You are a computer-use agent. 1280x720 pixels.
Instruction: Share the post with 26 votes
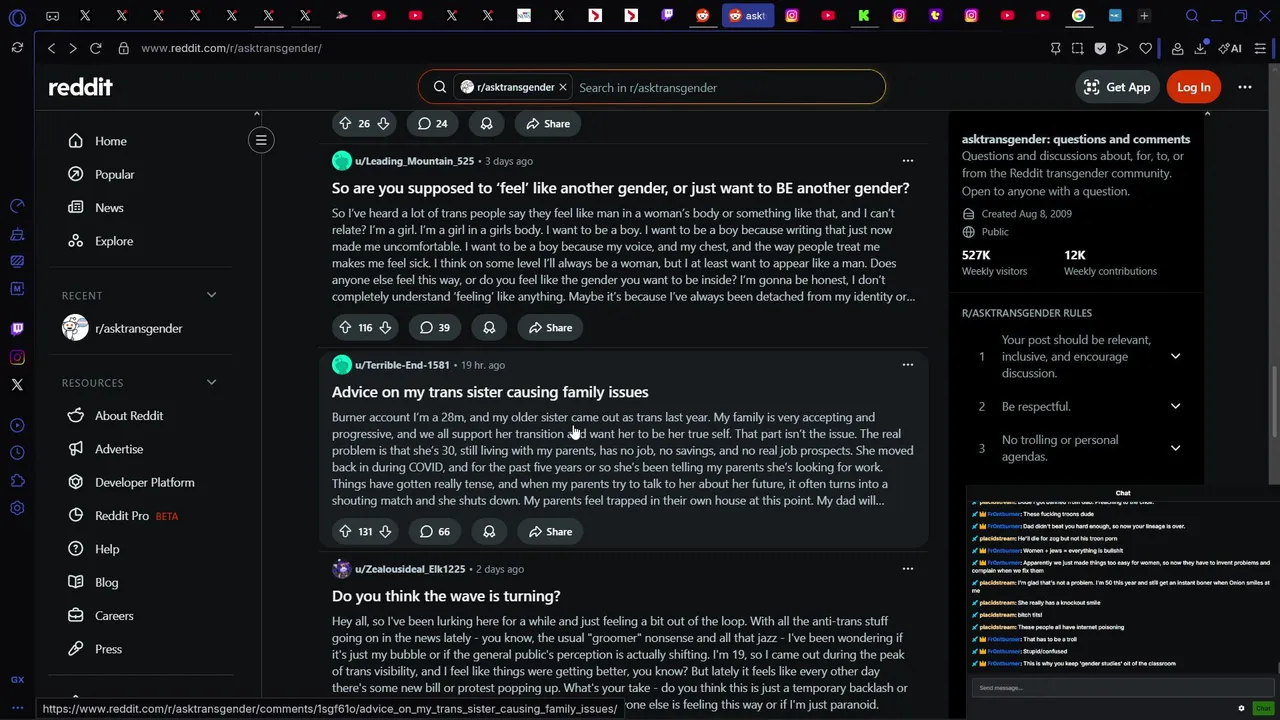tap(548, 124)
